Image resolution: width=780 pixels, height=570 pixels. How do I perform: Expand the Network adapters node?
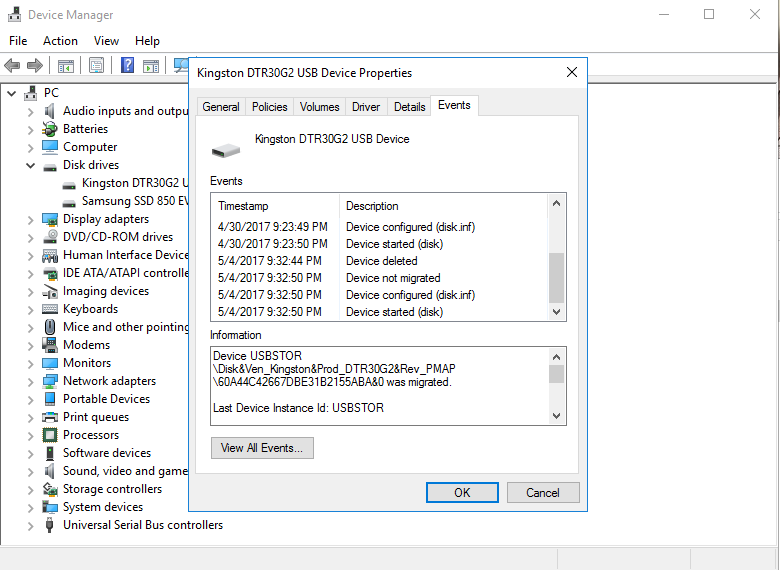click(30, 381)
